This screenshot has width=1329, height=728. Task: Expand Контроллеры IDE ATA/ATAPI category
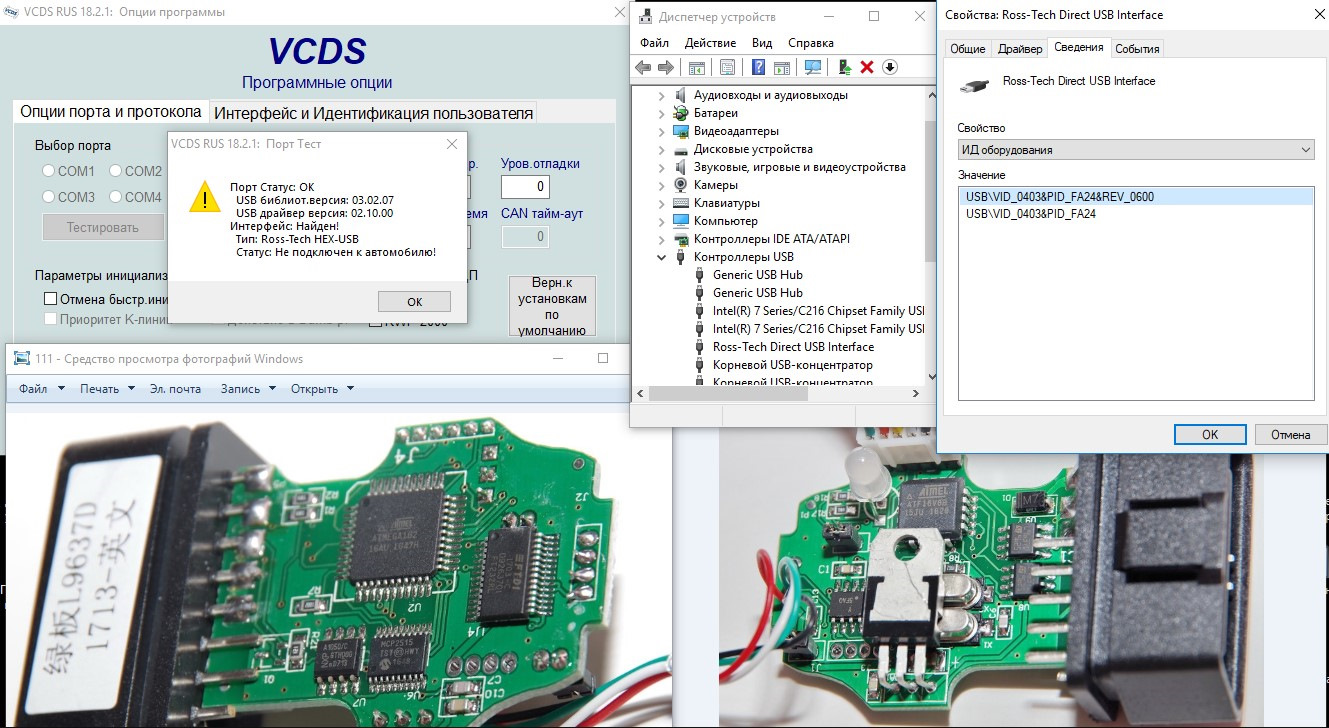[661, 239]
